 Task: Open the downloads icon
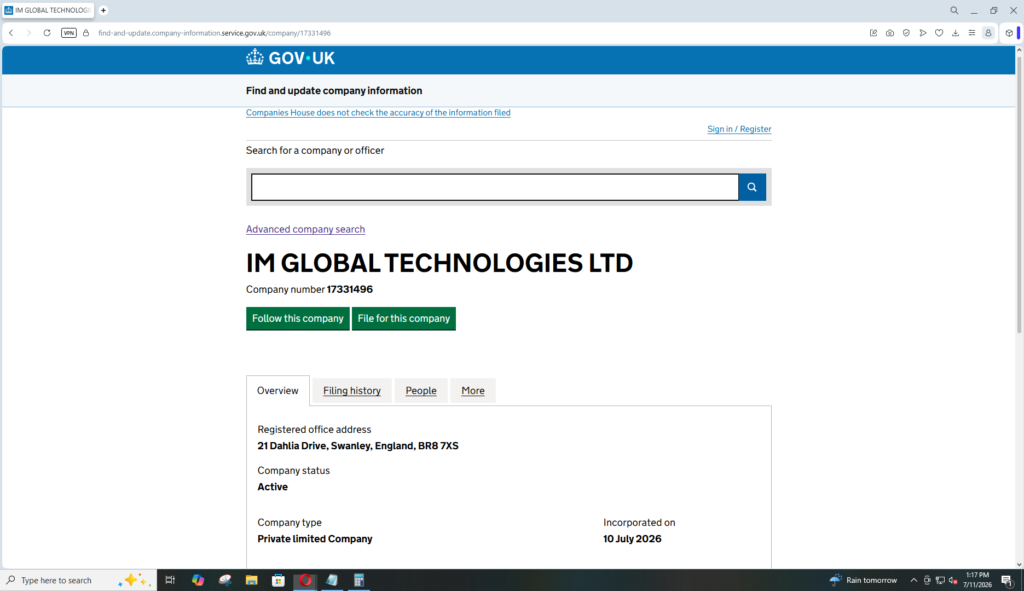click(955, 33)
